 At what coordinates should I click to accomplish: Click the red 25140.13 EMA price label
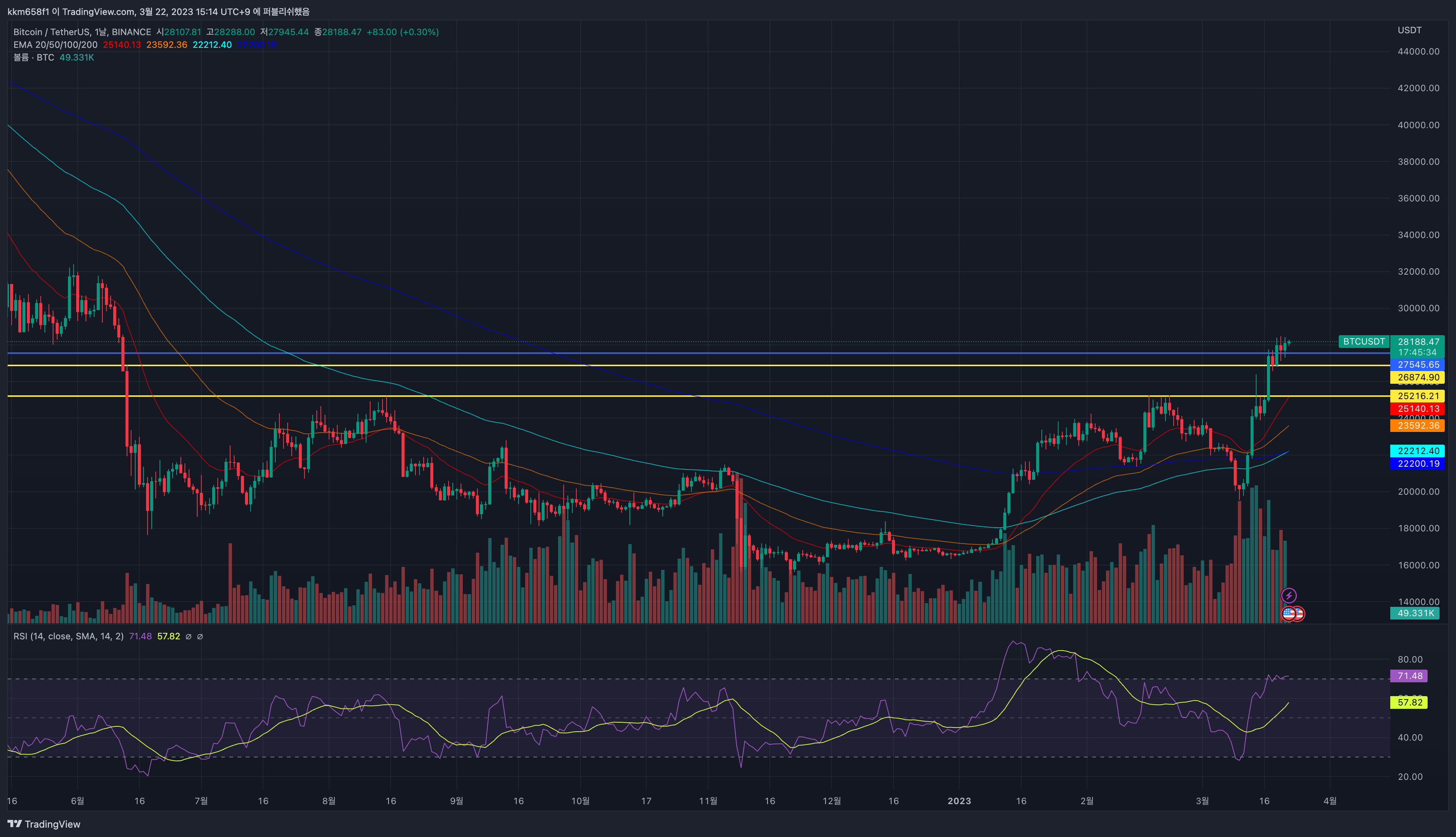point(1418,409)
